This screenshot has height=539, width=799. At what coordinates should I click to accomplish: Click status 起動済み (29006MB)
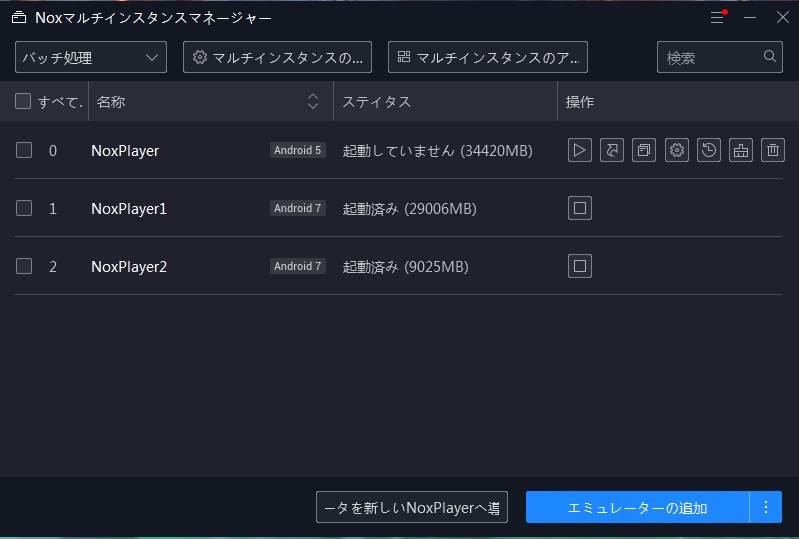point(409,209)
